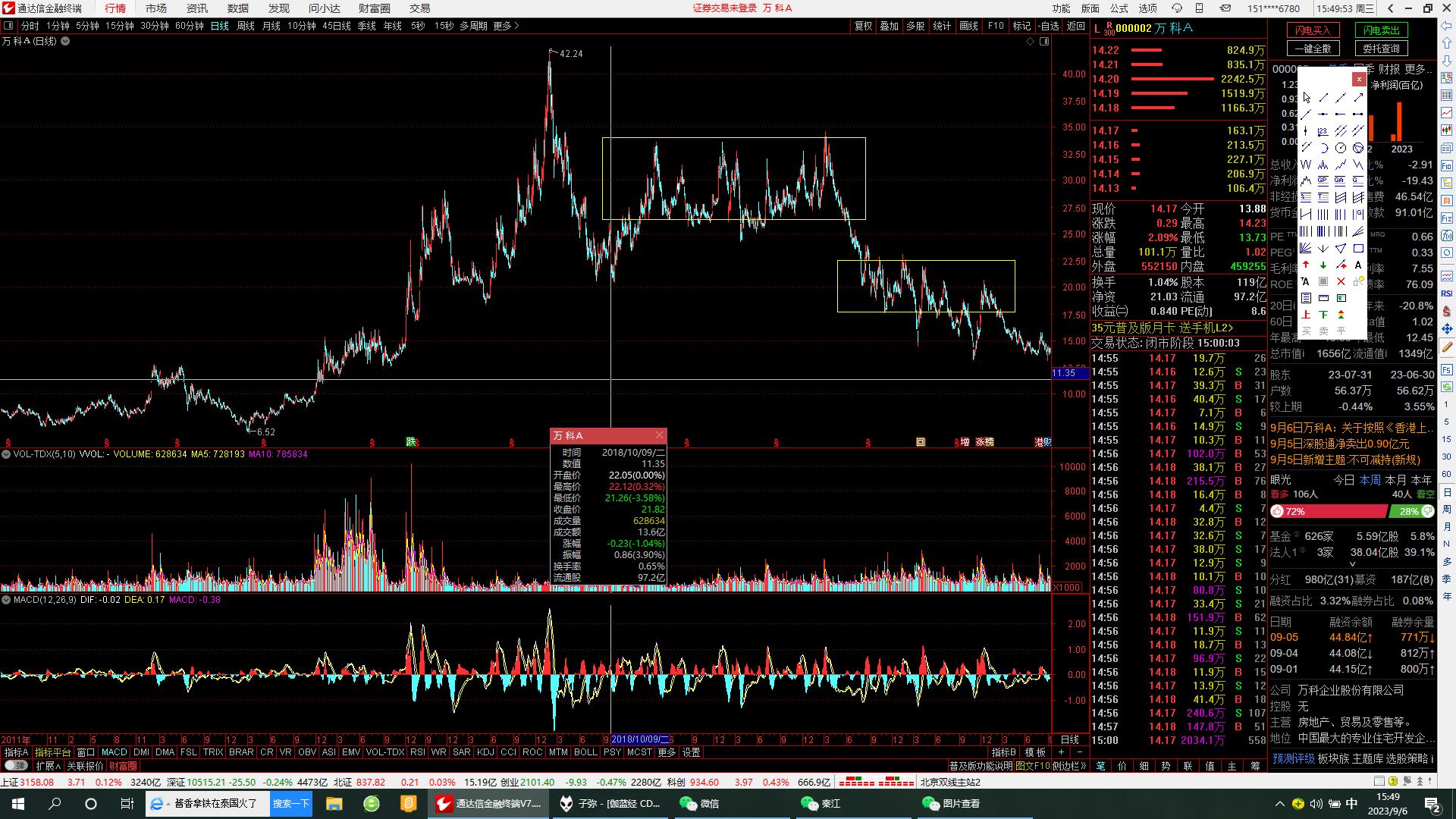Screen dimensions: 1456x819
Task: Choose the triangle drawing tool
Action: [x=1341, y=248]
